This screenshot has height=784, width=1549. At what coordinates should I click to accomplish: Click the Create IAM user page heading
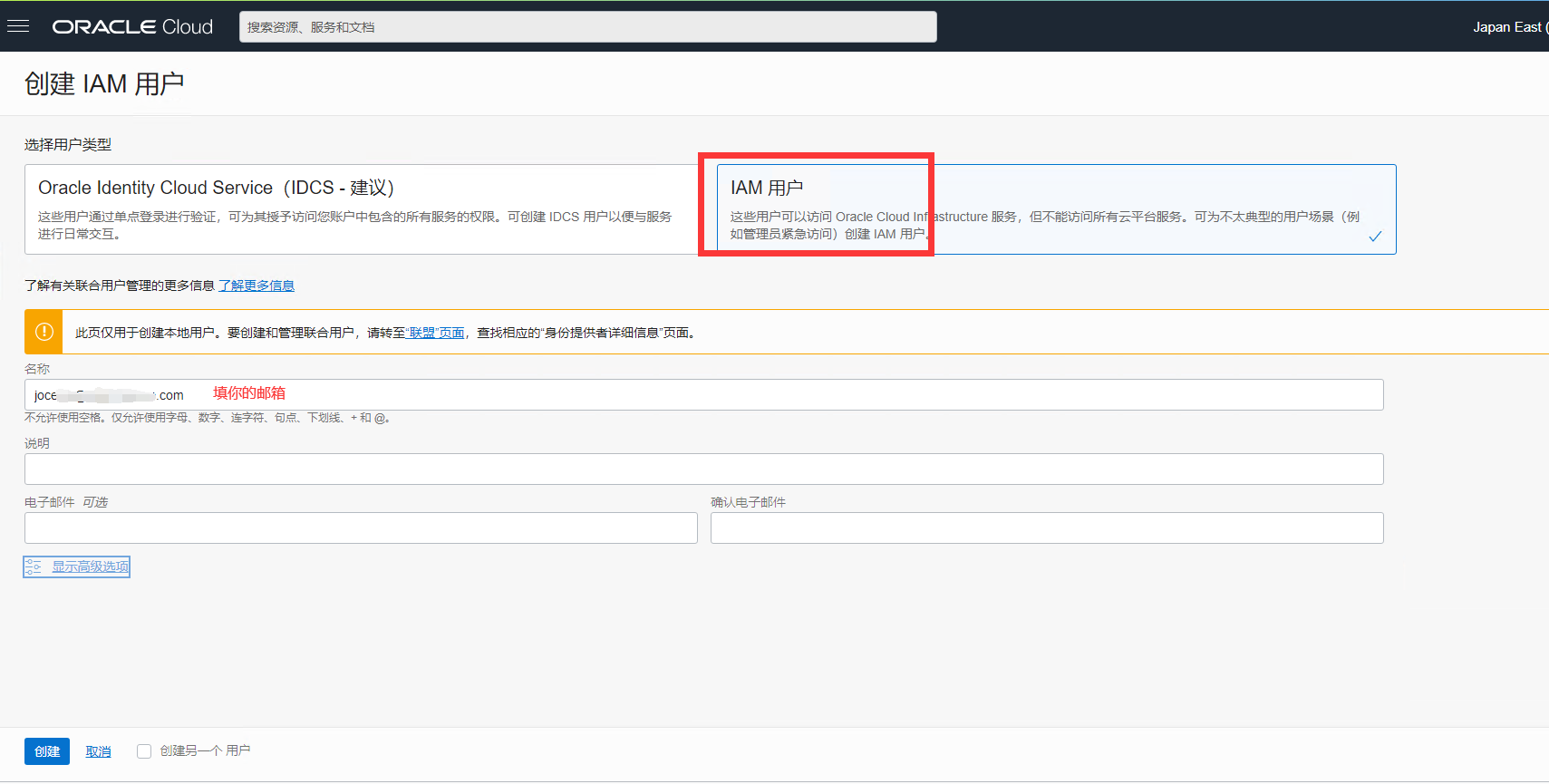(x=104, y=84)
